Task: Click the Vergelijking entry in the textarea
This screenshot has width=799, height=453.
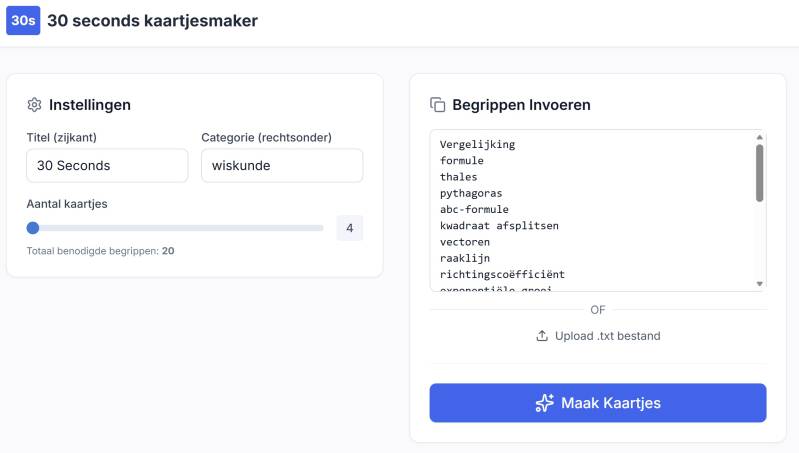Action: point(477,144)
